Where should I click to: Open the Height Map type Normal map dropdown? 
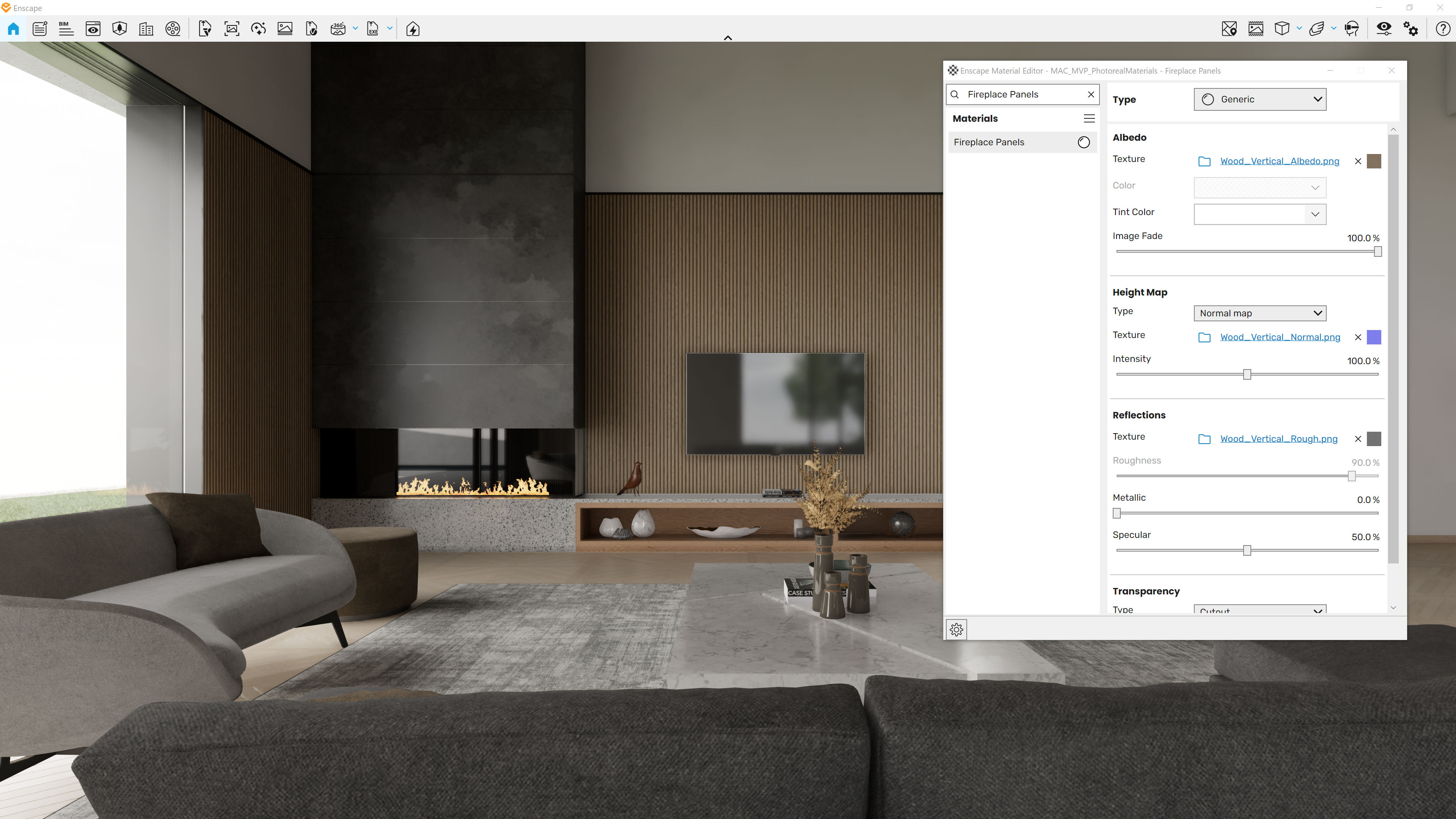point(1260,313)
